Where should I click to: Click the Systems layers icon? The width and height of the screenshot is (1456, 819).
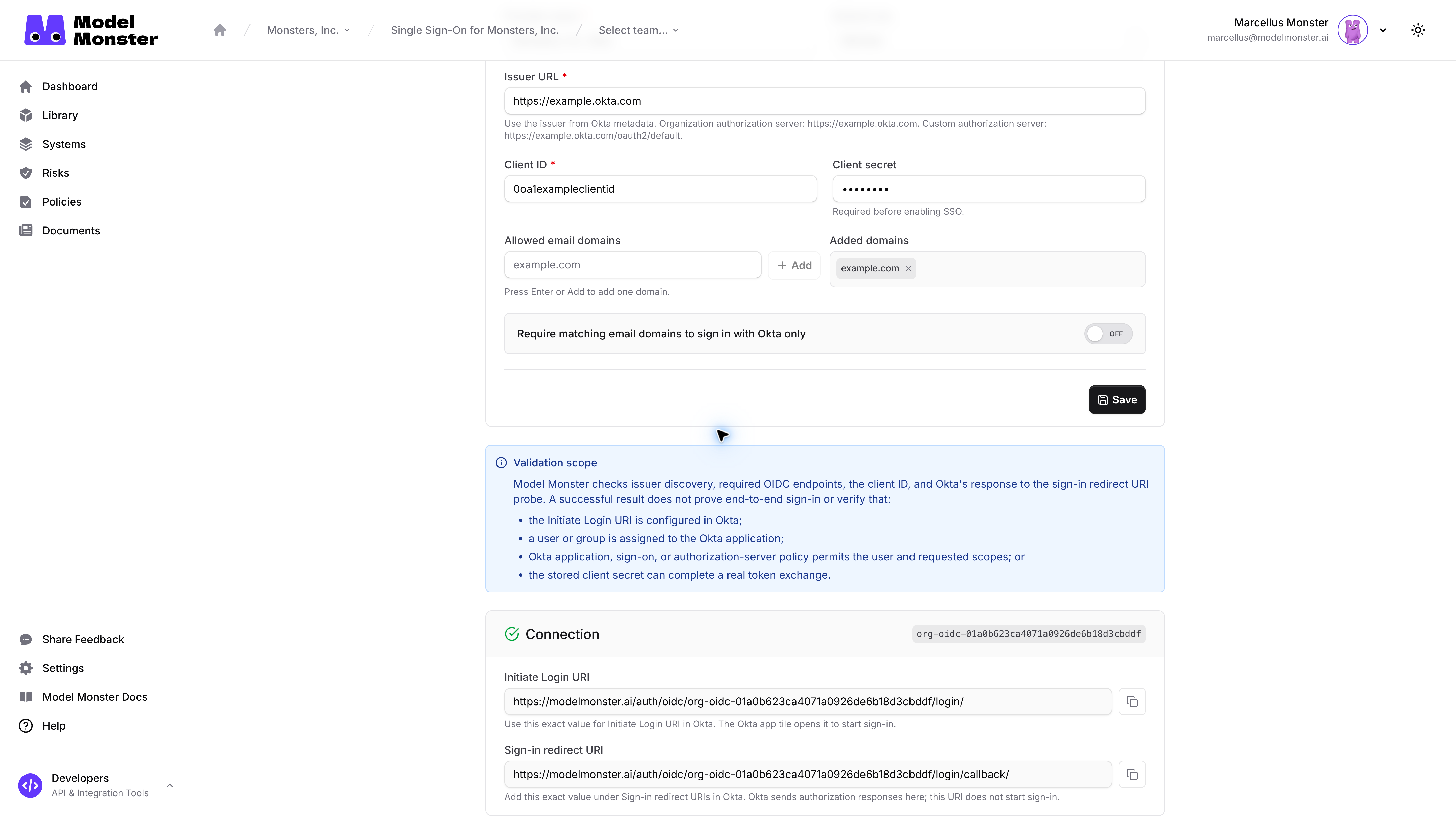pos(26,144)
